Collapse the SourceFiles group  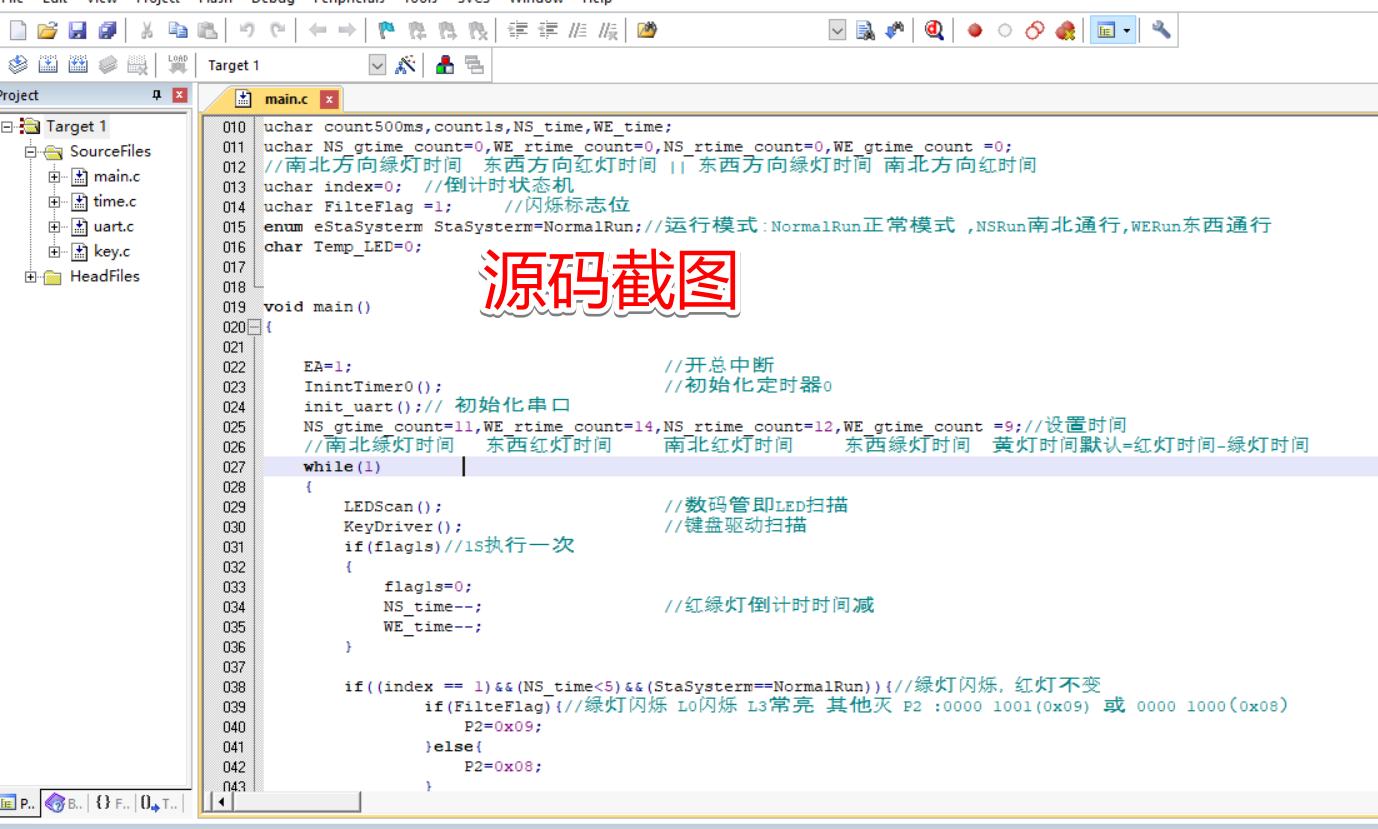tap(31, 152)
